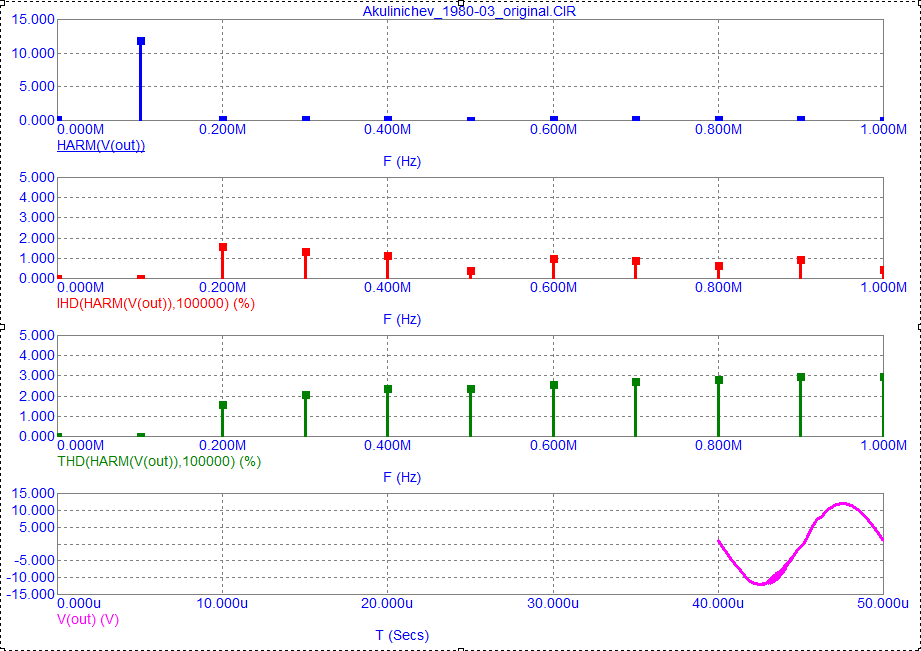Screen dimensions: 921x651
Task: Click the 1.000M X-axis label on the THD plot
Action: pos(884,445)
